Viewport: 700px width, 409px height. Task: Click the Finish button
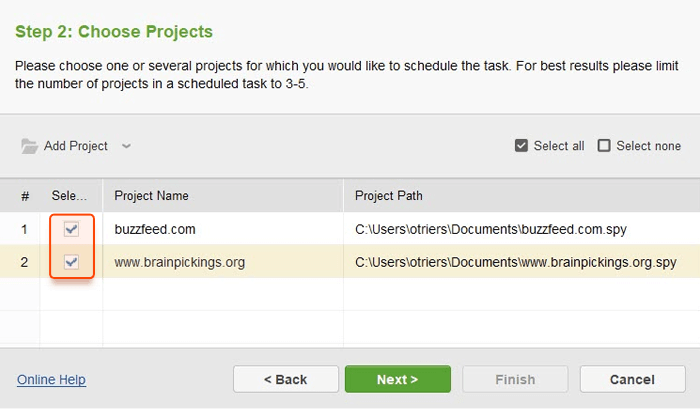pos(515,380)
